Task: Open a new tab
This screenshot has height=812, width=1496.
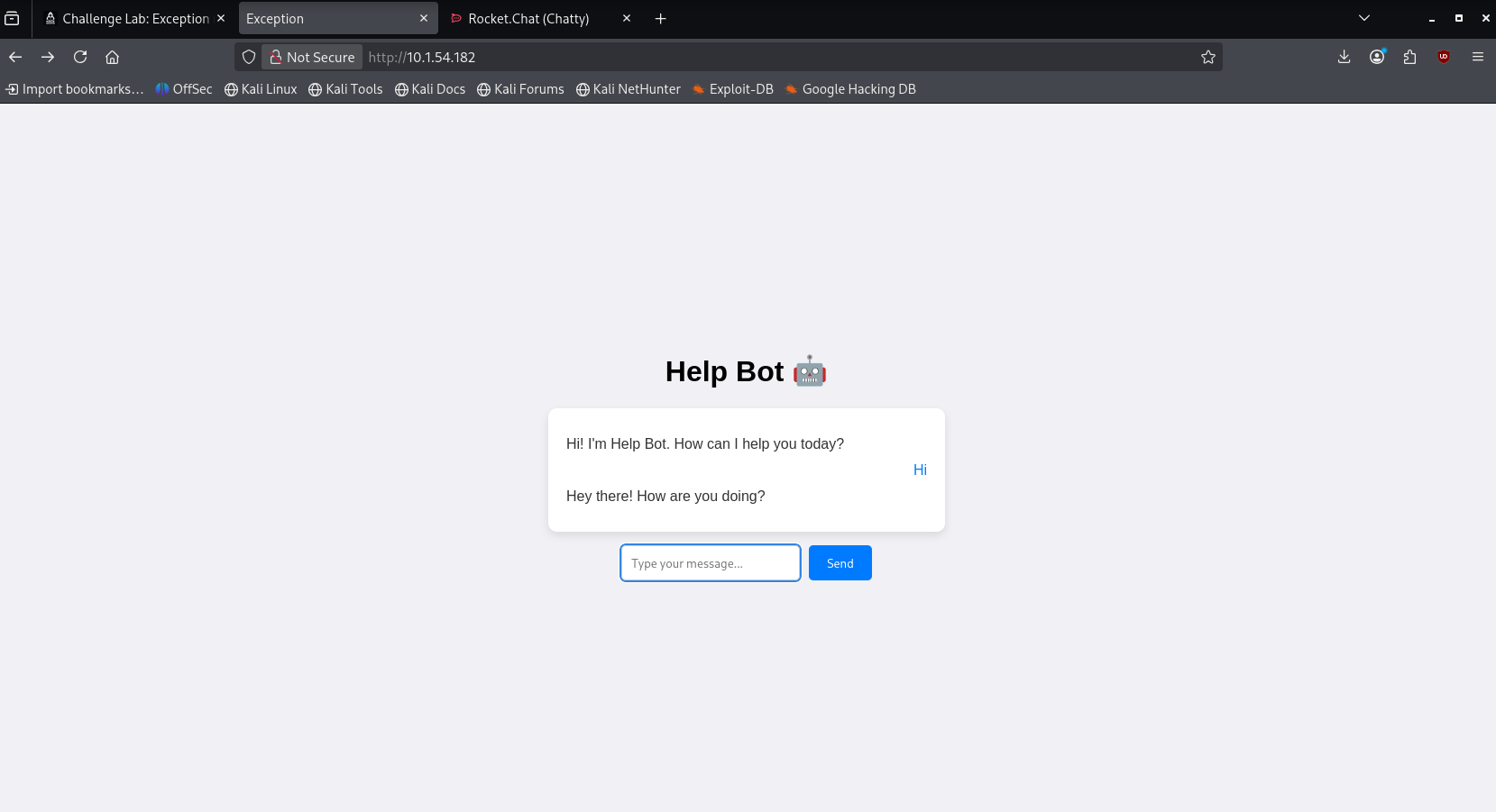Action: (x=660, y=18)
